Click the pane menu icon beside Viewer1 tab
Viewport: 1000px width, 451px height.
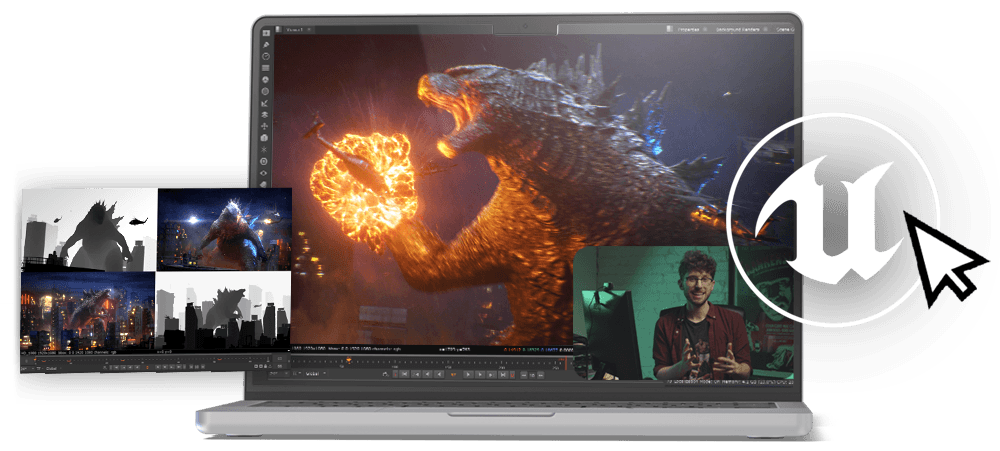click(x=278, y=29)
